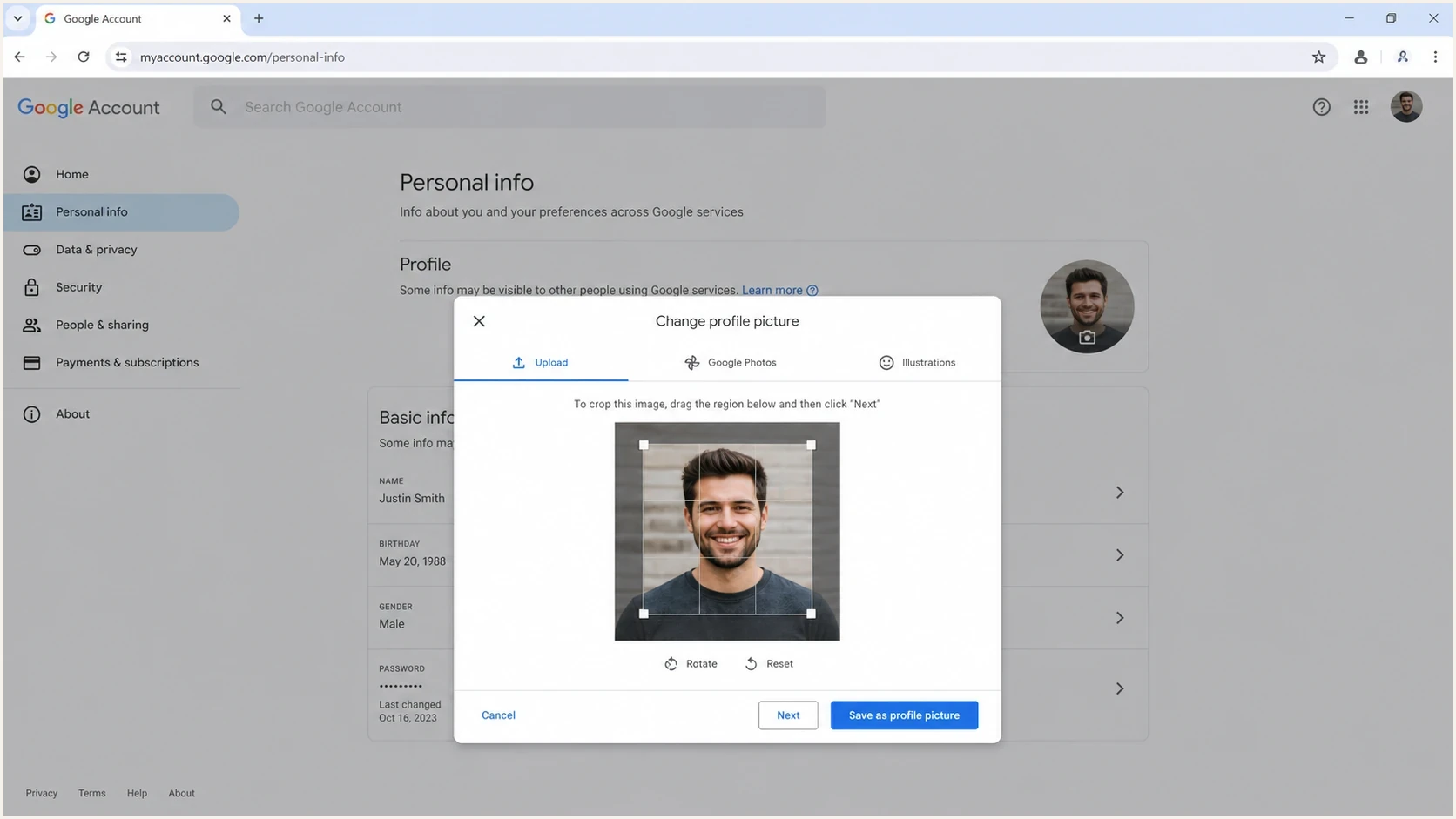Expand the Name row chevron
Image resolution: width=1456 pixels, height=819 pixels.
tap(1120, 493)
